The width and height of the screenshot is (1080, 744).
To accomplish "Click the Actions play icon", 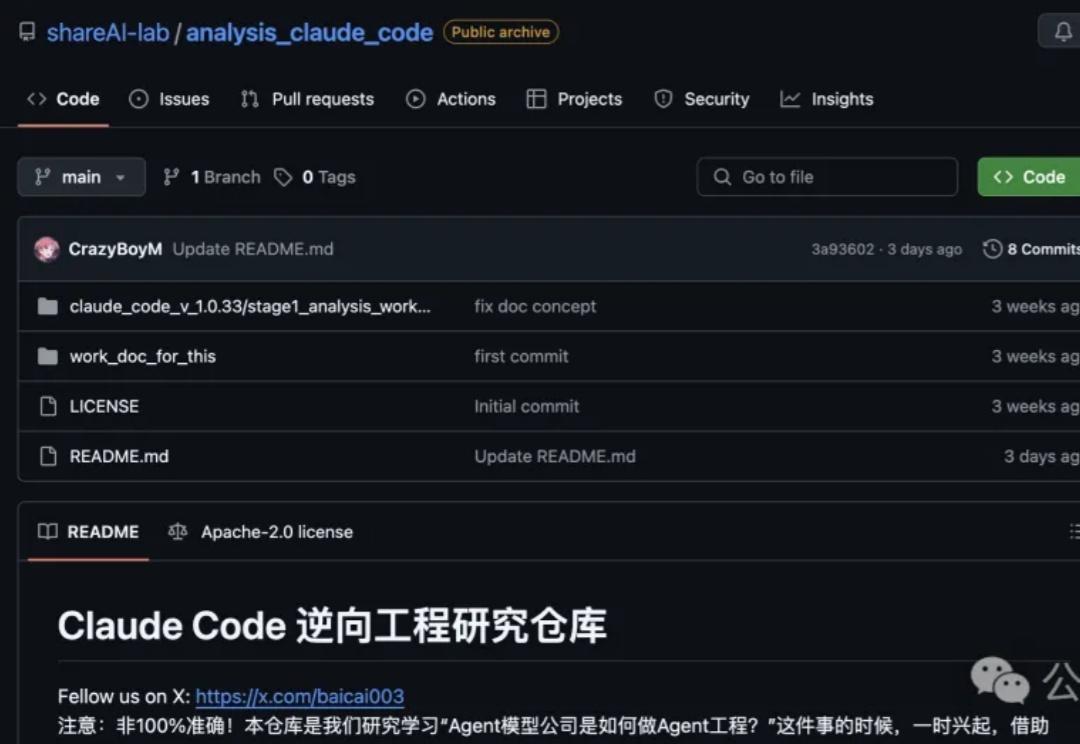I will [415, 99].
